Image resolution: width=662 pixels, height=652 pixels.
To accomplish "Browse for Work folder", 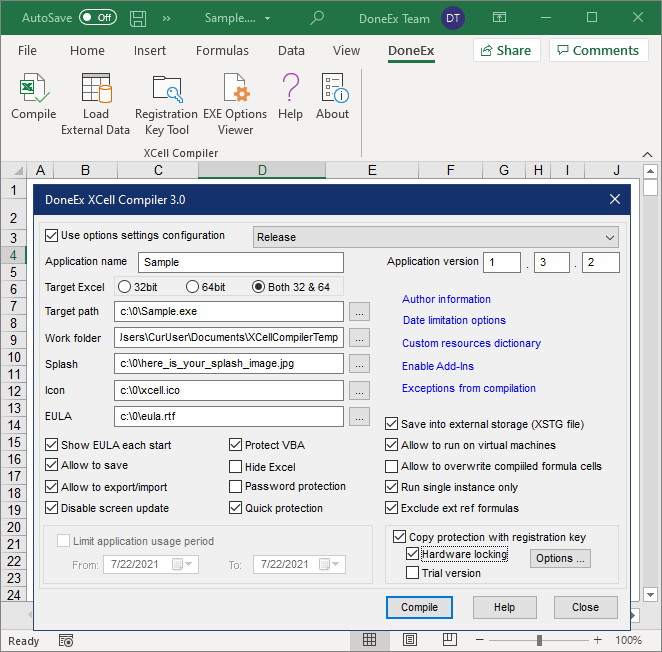I will tap(359, 338).
